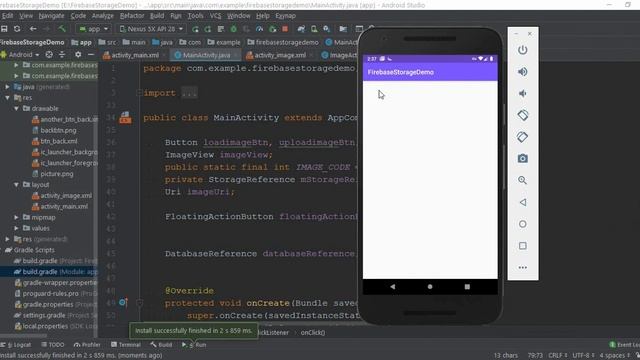Click the Scroll from Source target icon

pyautogui.click(x=49, y=55)
